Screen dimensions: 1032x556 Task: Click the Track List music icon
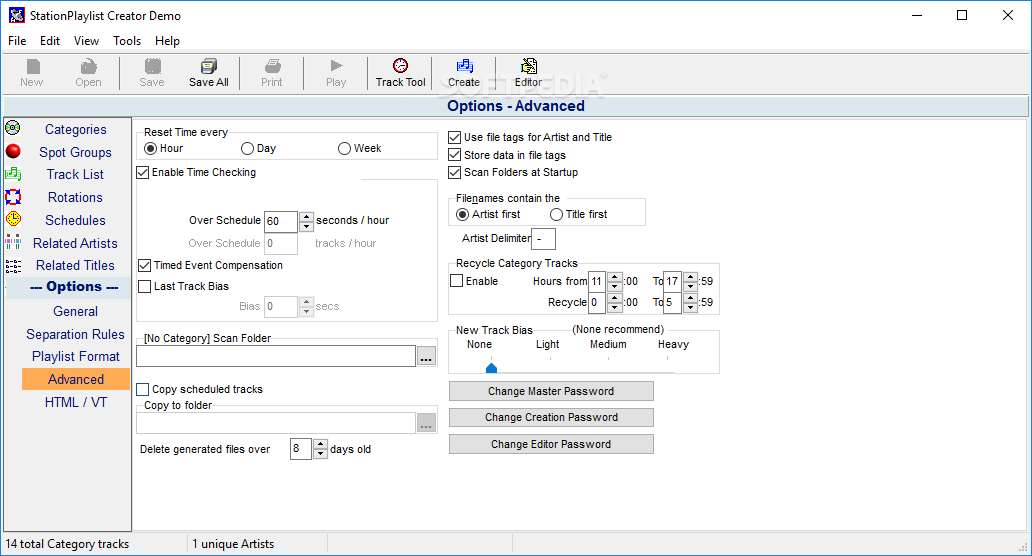[x=13, y=174]
